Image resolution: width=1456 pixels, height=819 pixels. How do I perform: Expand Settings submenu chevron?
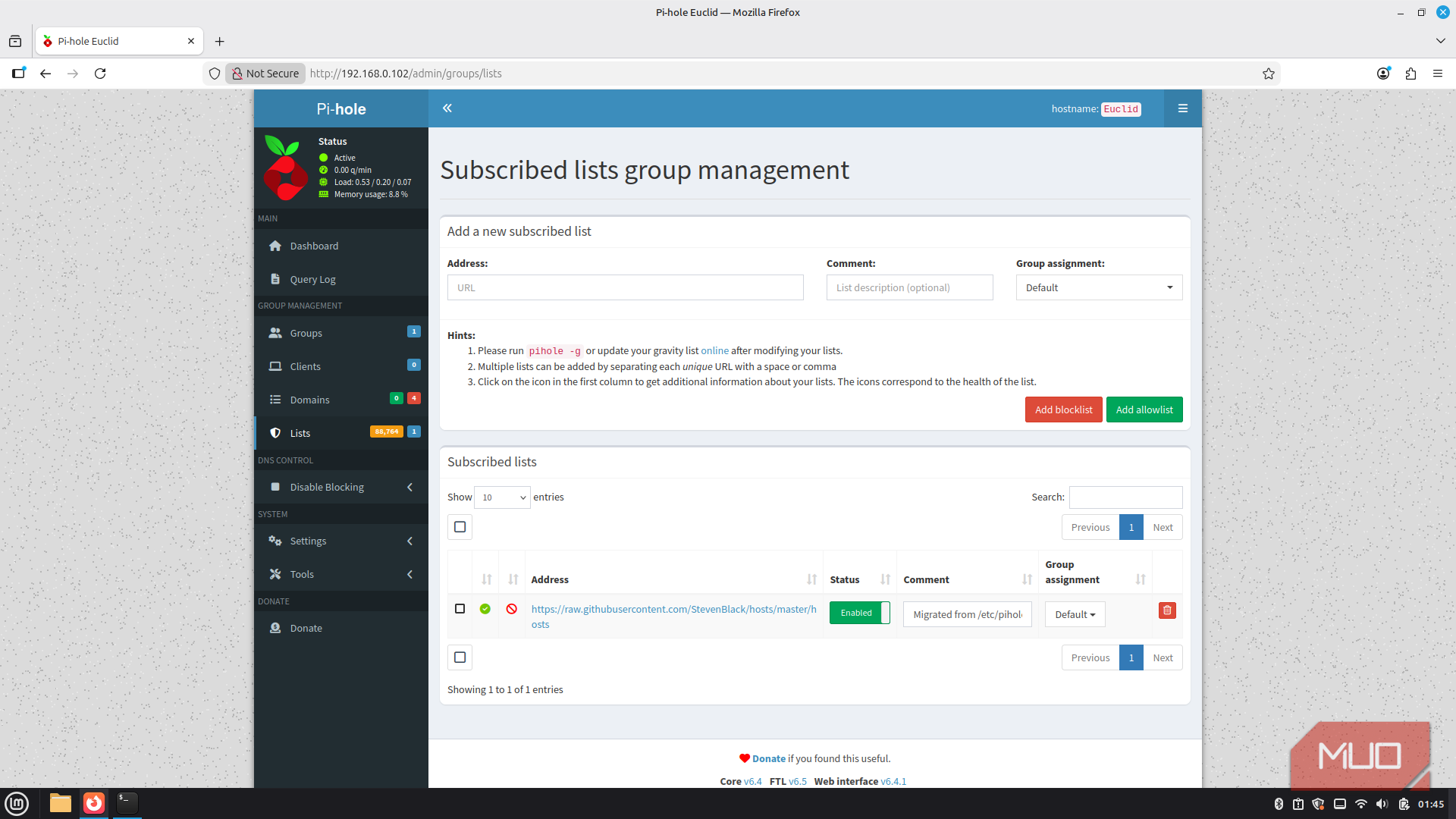[x=410, y=541]
